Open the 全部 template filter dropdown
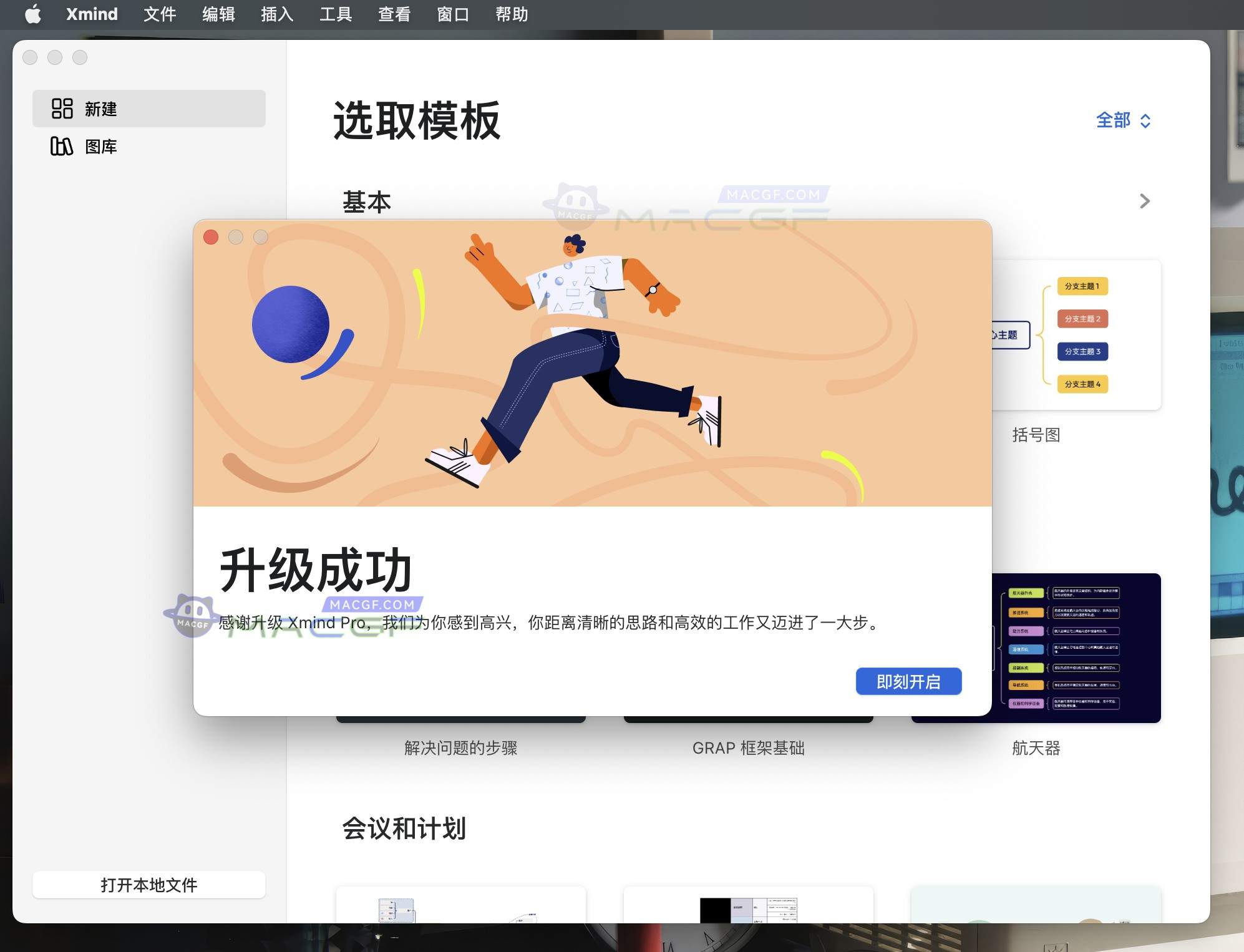The height and width of the screenshot is (952, 1244). [x=1121, y=120]
